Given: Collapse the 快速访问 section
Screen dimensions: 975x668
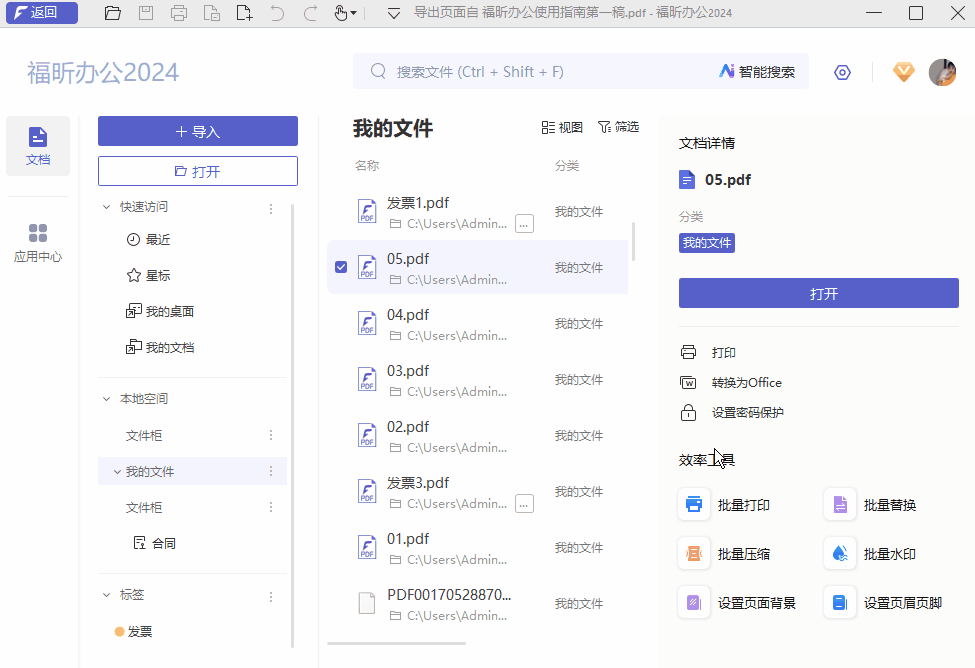Looking at the screenshot, I should [107, 207].
